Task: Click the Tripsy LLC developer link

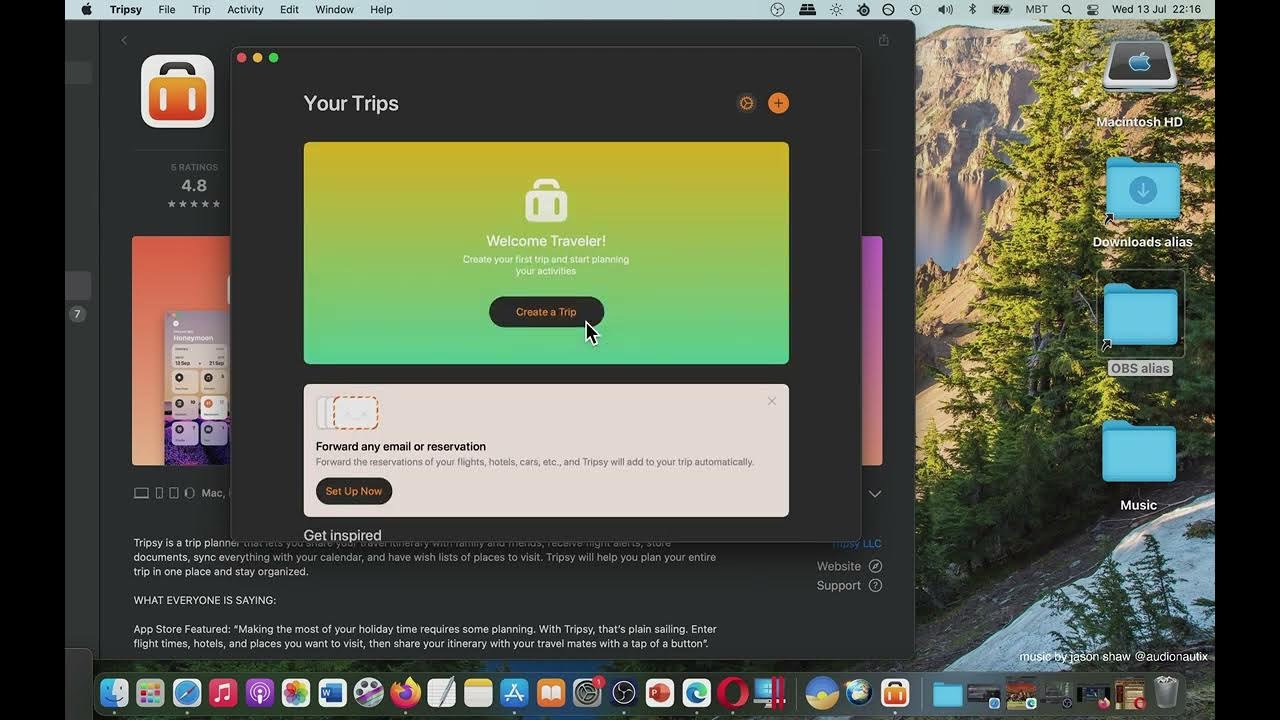Action: [x=858, y=544]
